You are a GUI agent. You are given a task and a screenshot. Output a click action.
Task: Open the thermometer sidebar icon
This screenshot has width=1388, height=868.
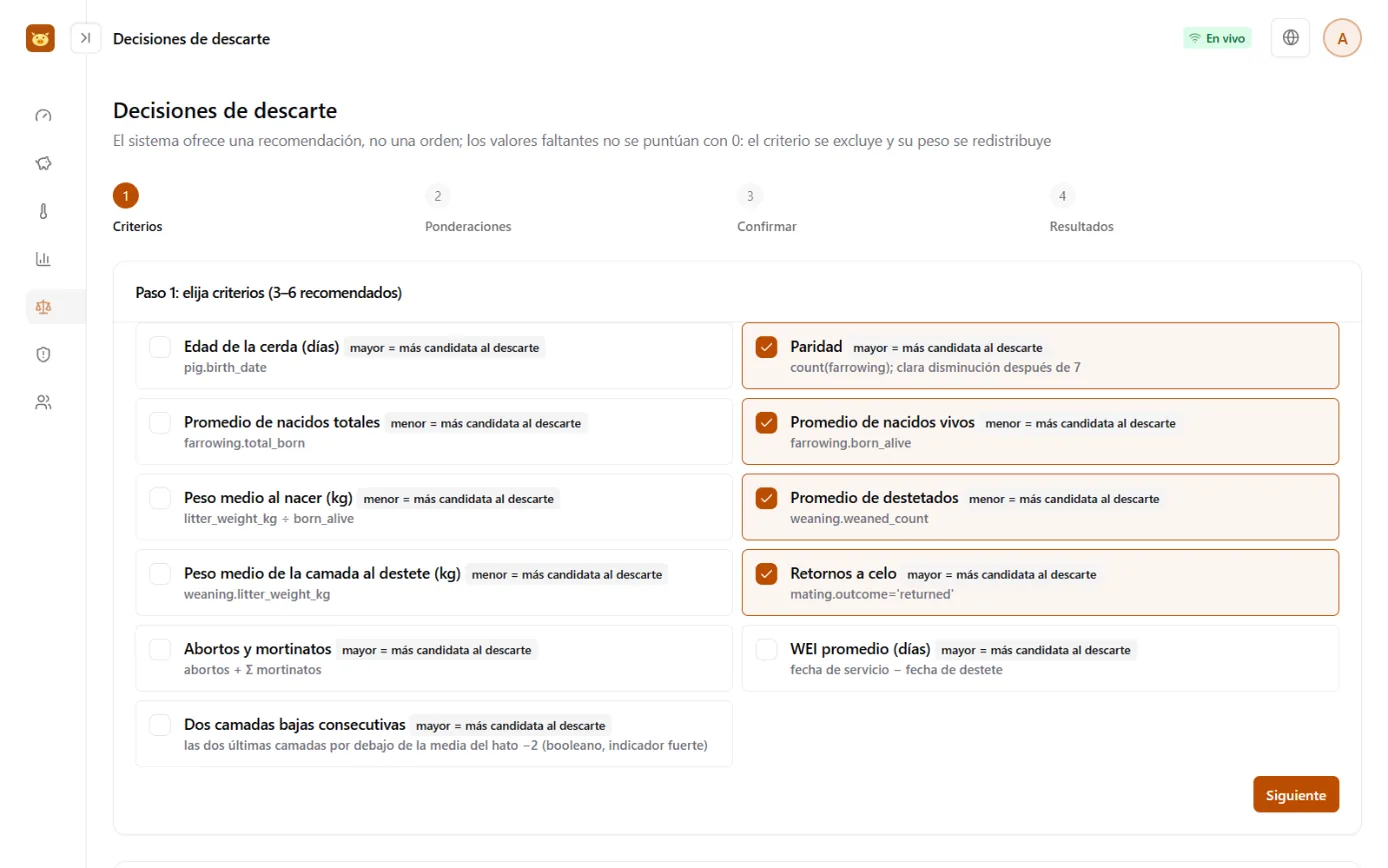click(x=43, y=211)
